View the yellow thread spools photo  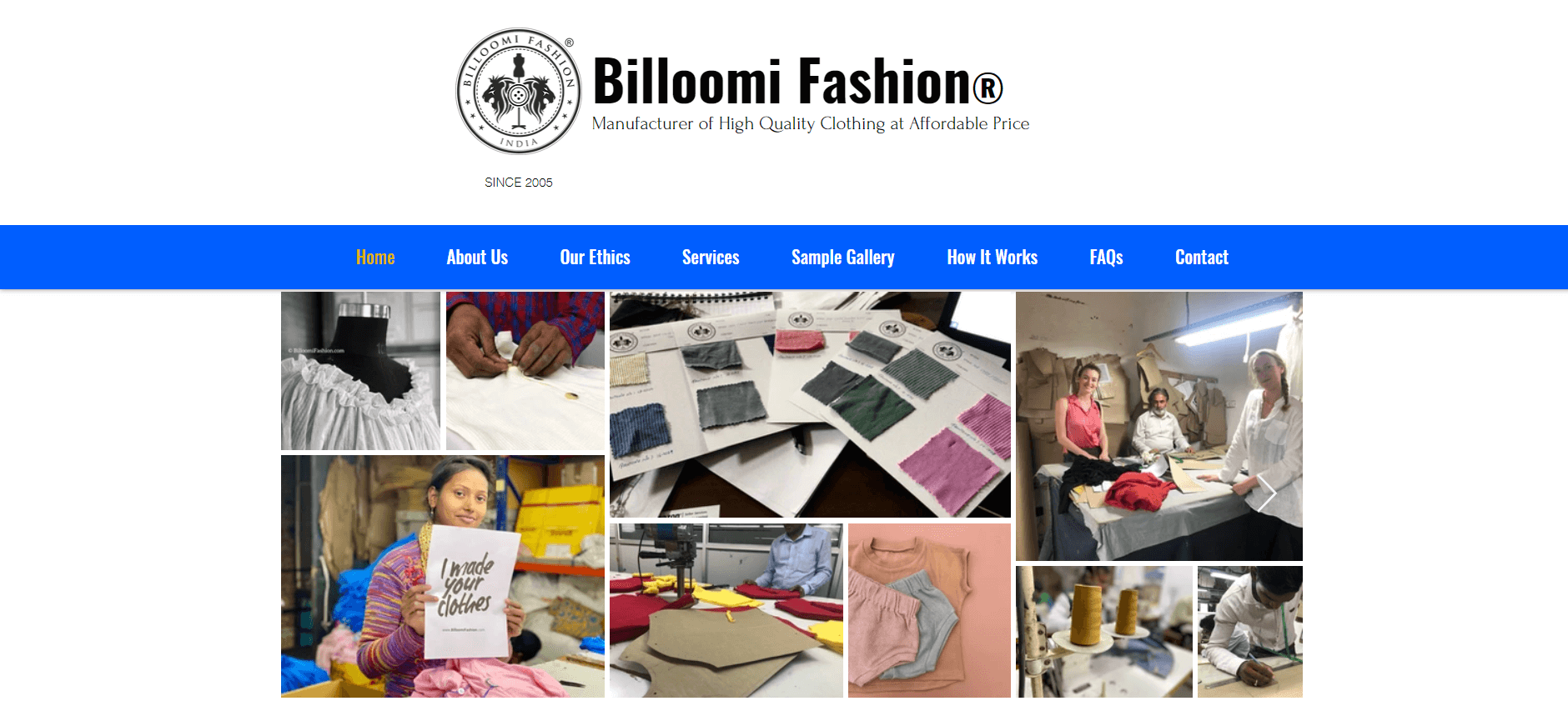pyautogui.click(x=1104, y=632)
